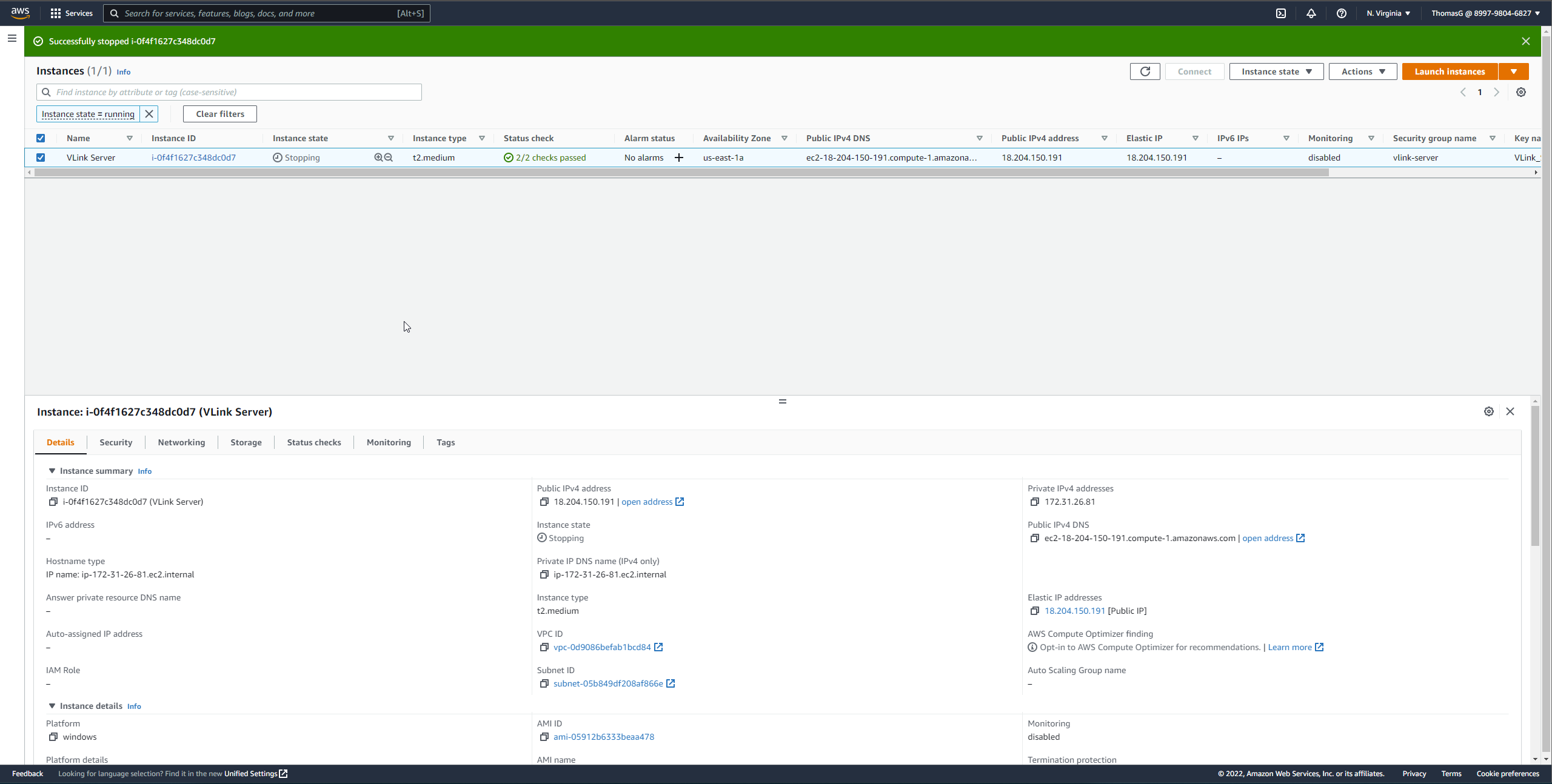
Task: Zoom out filter on Stopping state
Action: 389,158
